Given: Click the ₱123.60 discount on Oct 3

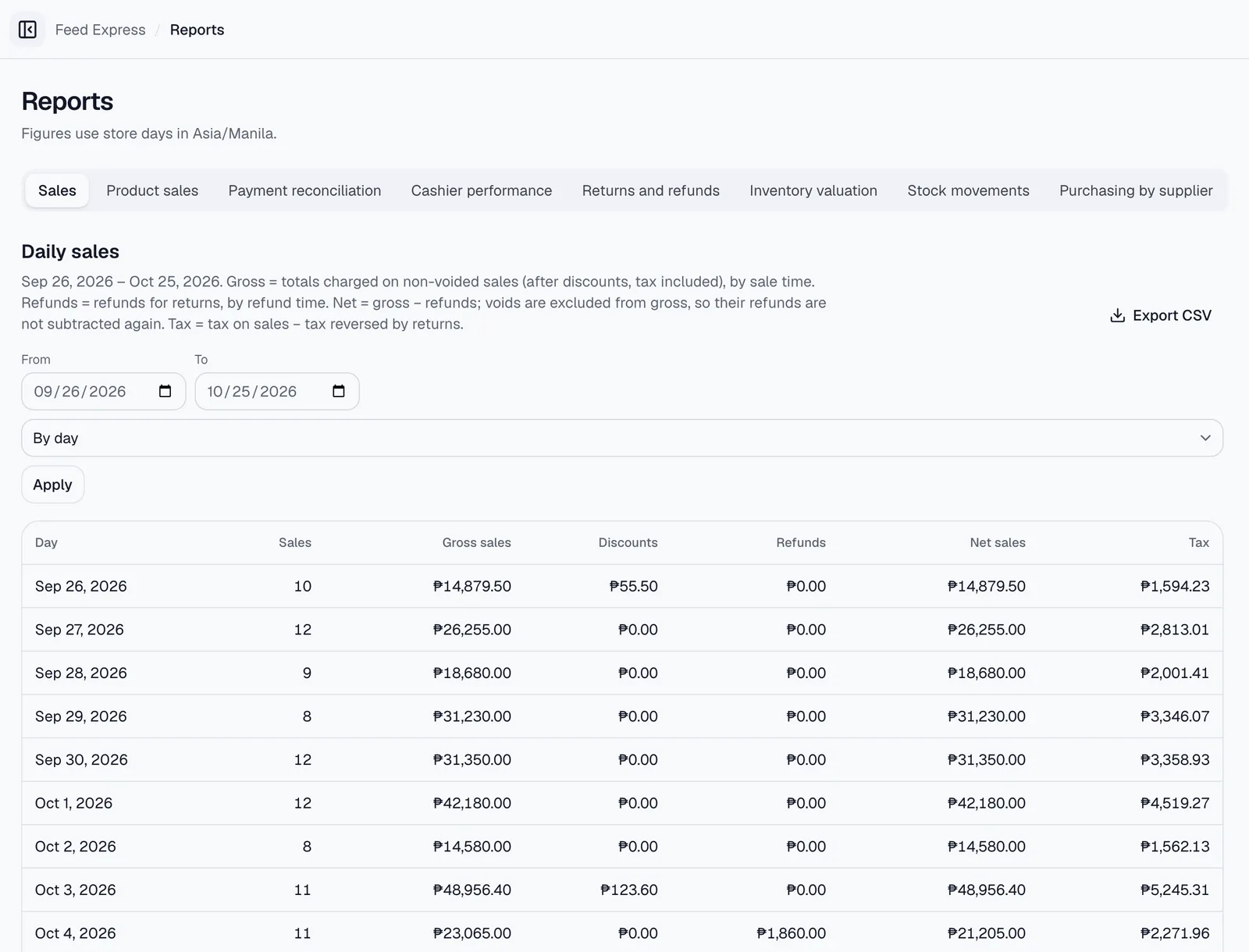Looking at the screenshot, I should [x=628, y=890].
